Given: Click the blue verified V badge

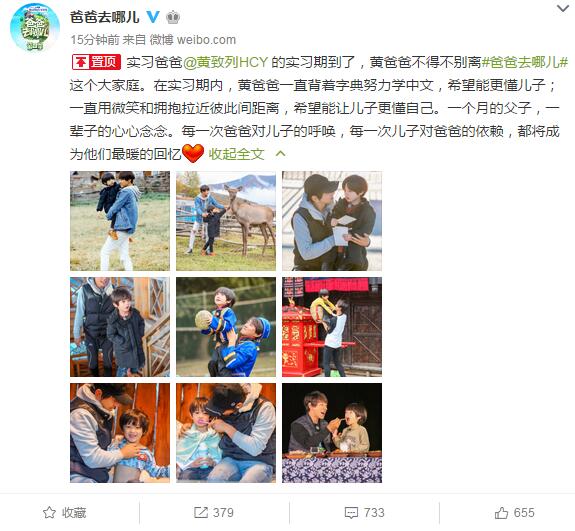Looking at the screenshot, I should coord(153,17).
